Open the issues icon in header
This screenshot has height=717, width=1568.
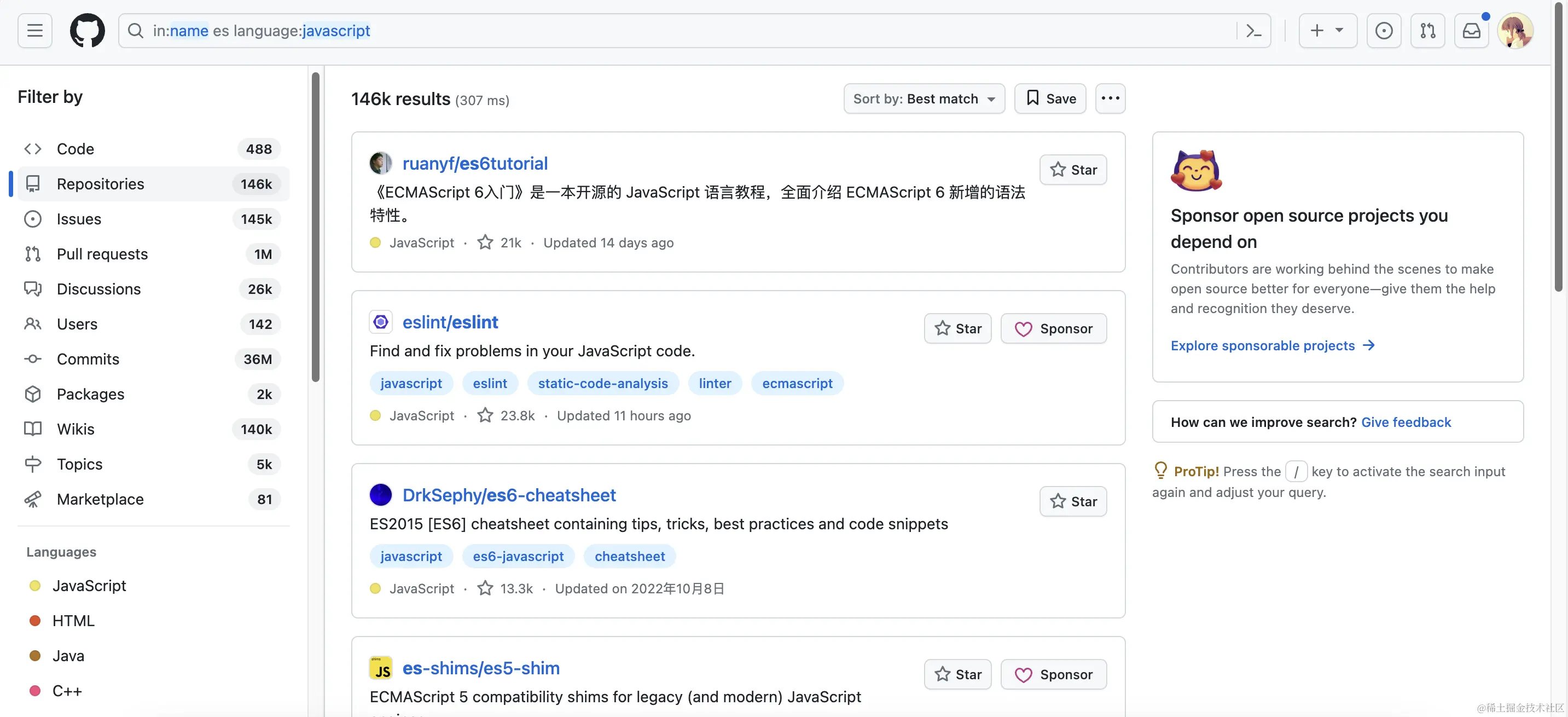tap(1383, 31)
